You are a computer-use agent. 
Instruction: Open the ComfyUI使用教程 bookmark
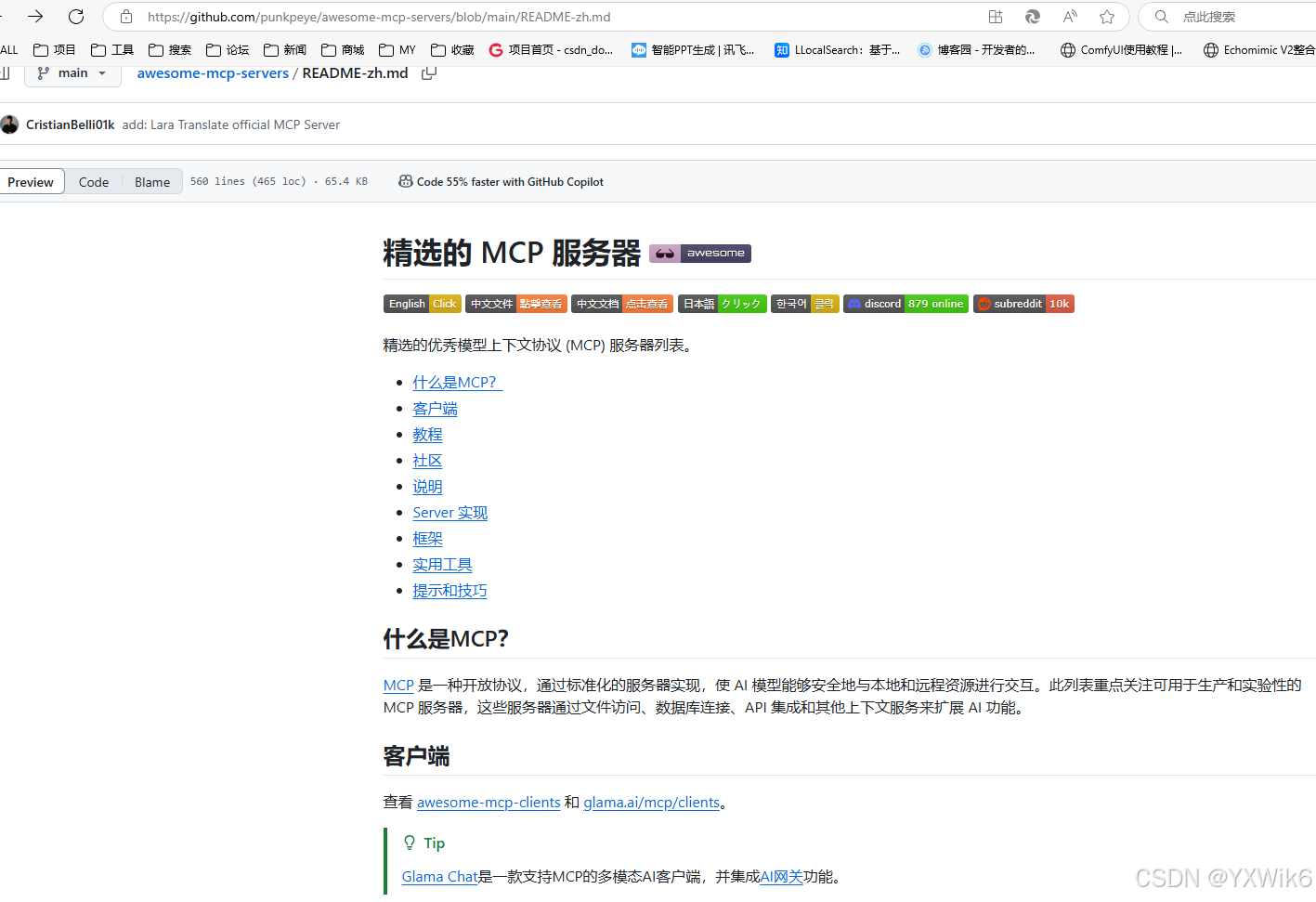click(x=1121, y=50)
